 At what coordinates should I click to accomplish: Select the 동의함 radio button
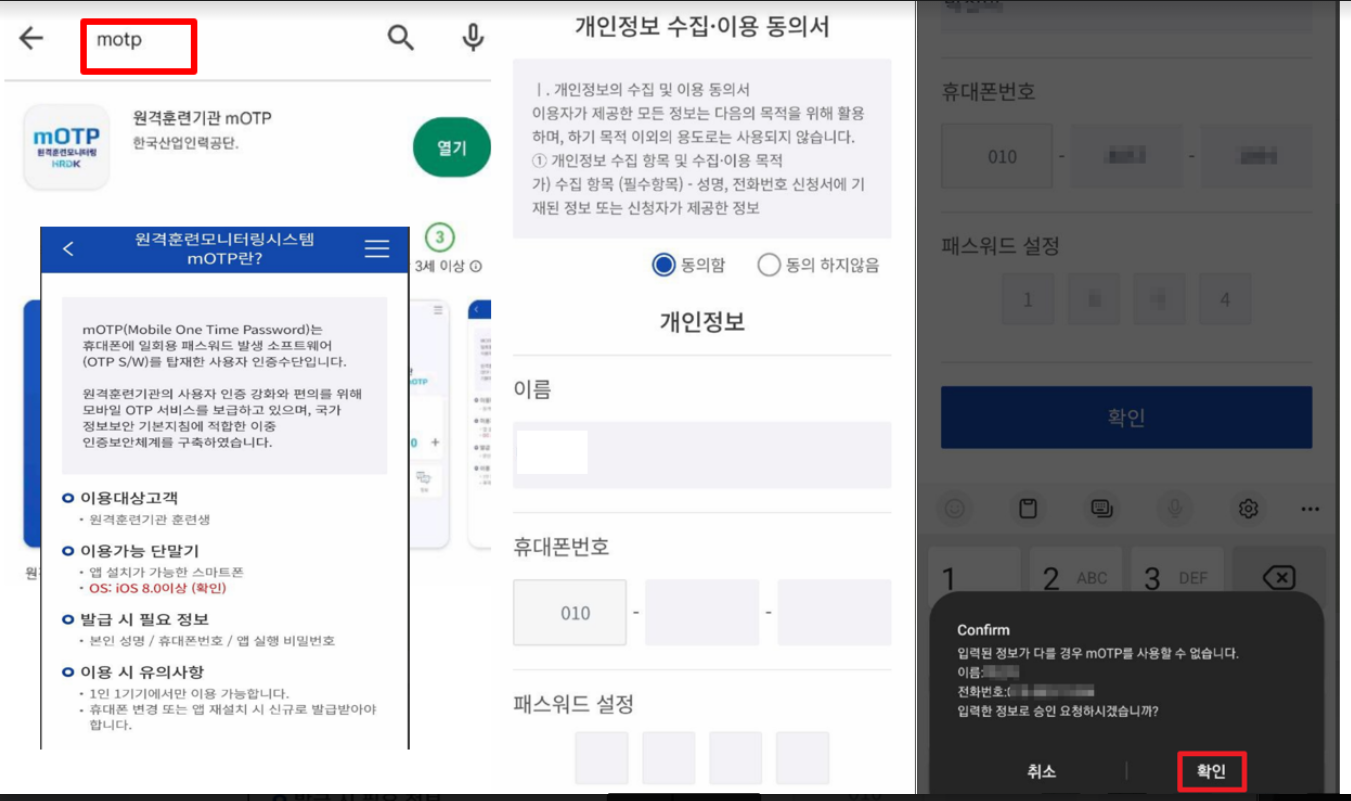[663, 265]
